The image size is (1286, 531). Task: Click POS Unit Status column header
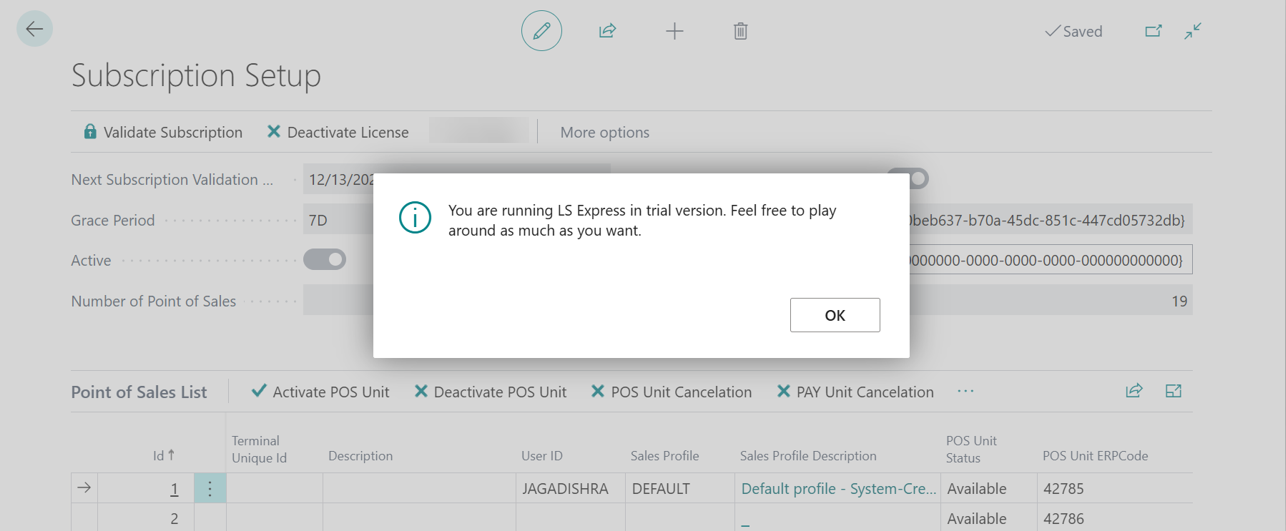973,448
